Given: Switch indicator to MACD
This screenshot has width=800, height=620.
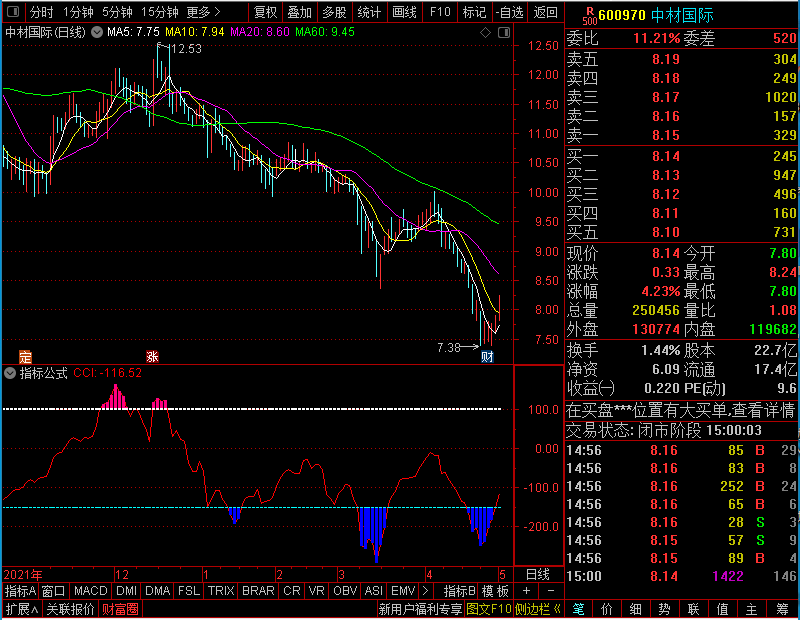Looking at the screenshot, I should [91, 591].
